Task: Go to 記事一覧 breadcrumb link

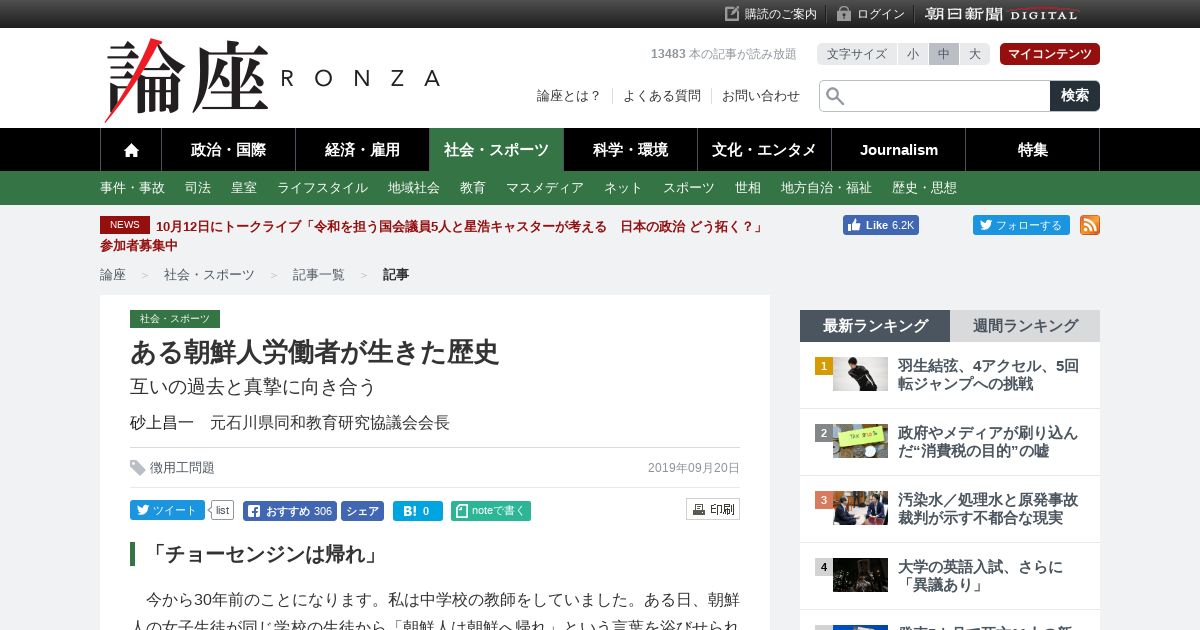Action: point(319,274)
